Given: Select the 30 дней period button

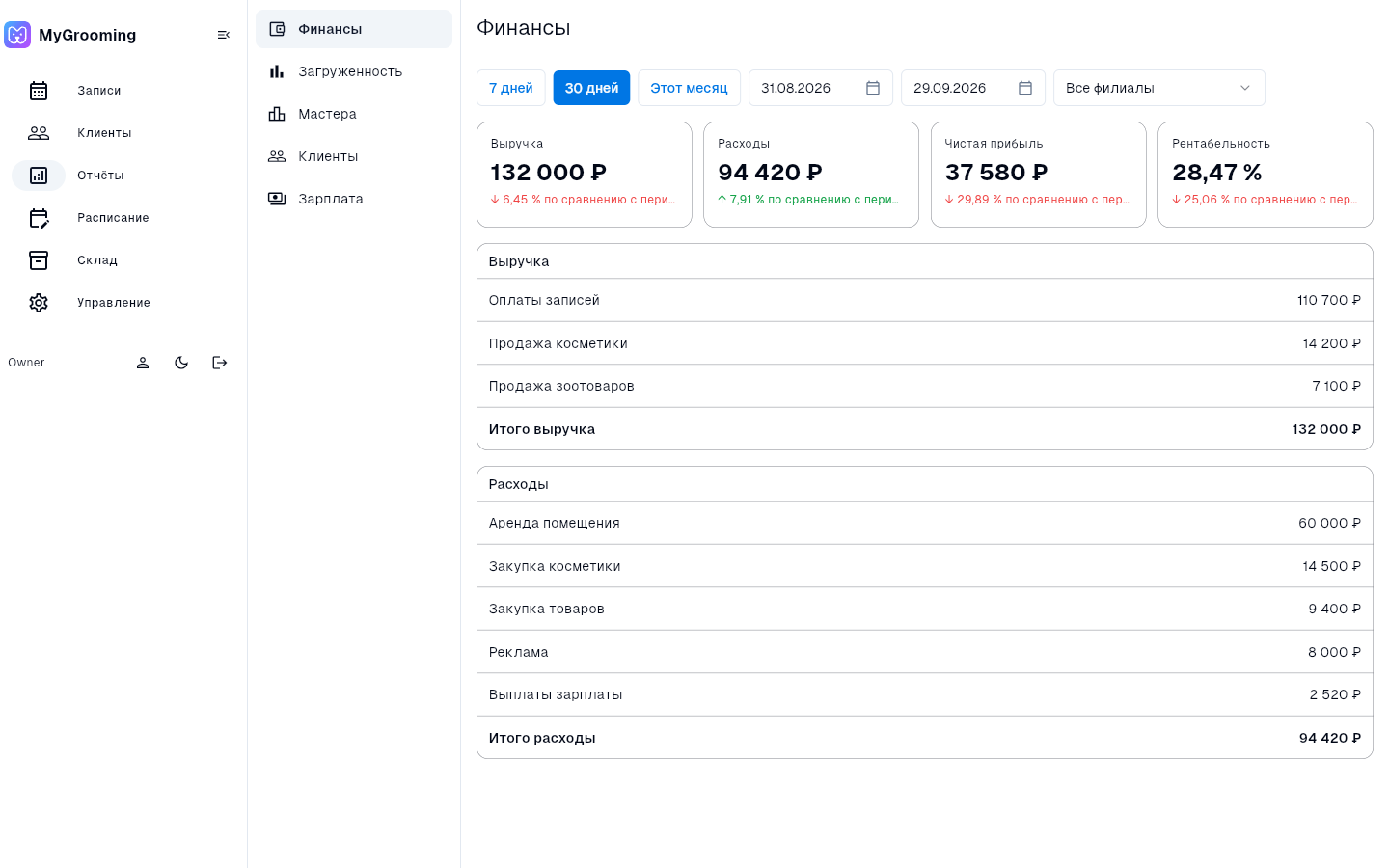Looking at the screenshot, I should pos(591,88).
